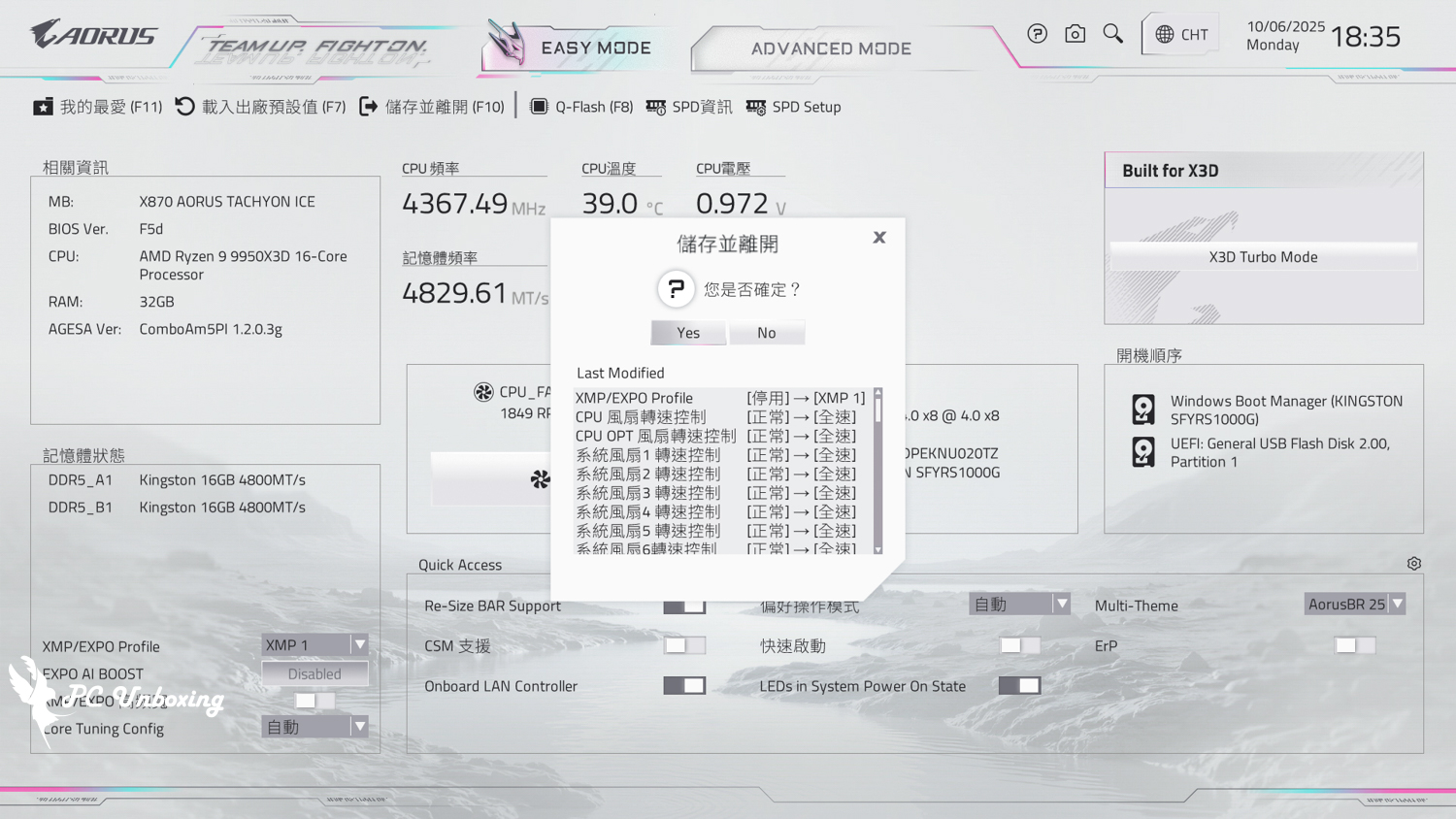Click the Quick Access settings gear
1456x819 pixels.
pos(1413,564)
